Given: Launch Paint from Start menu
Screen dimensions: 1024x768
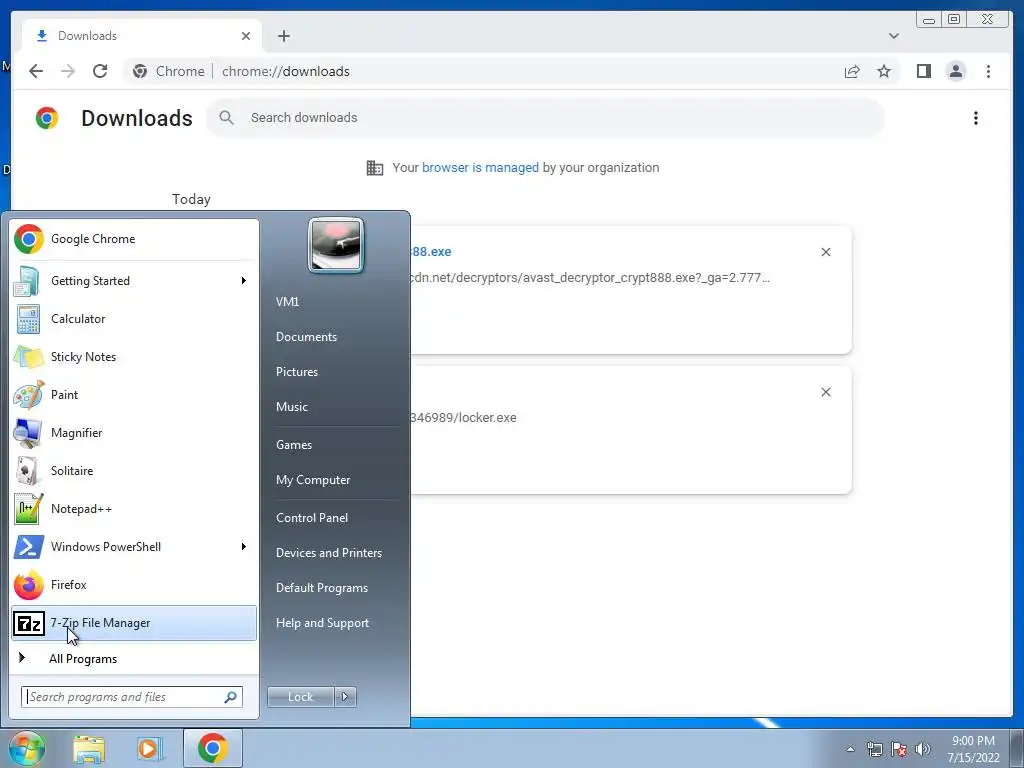Looking at the screenshot, I should pos(134,394).
